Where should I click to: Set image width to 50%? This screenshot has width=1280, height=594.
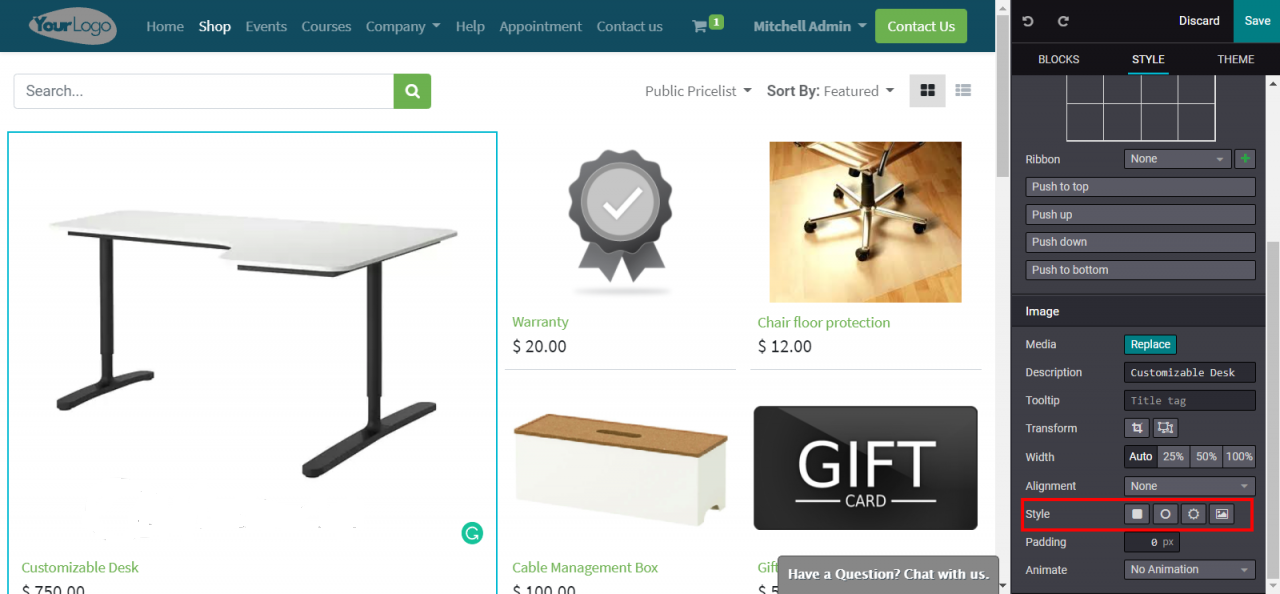click(x=1206, y=456)
